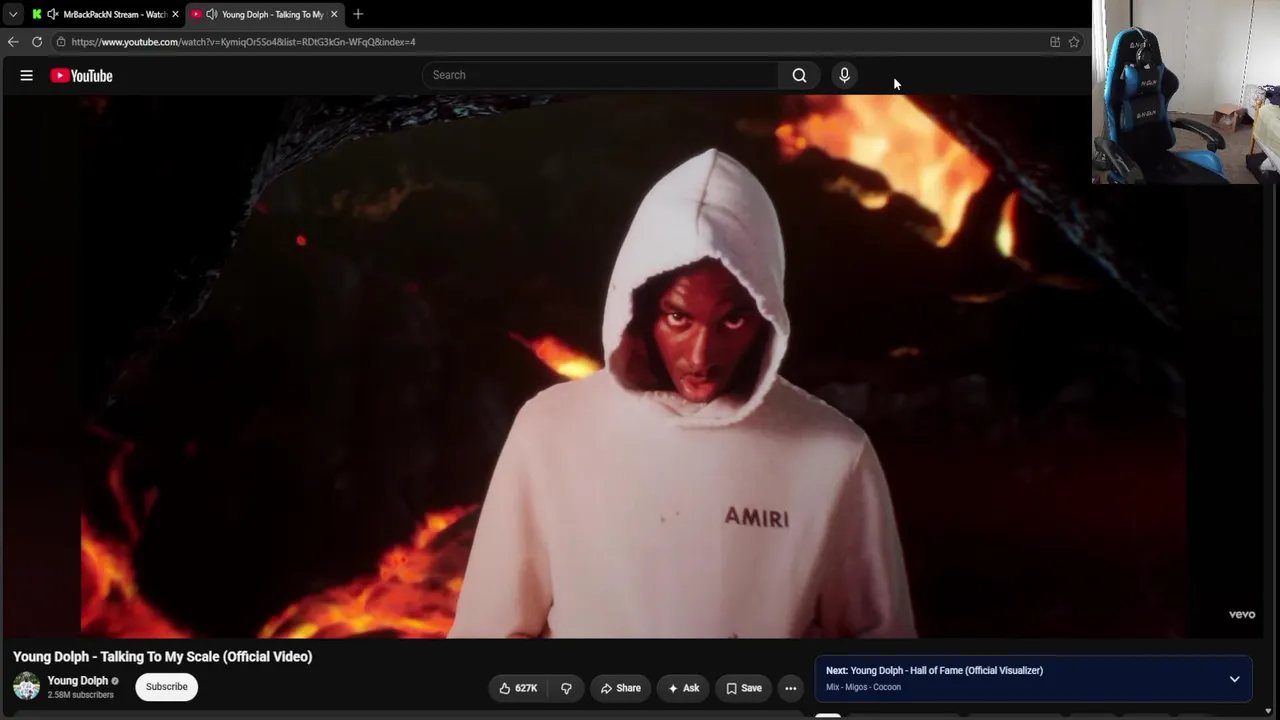Expand the Next playlist panel chevron
This screenshot has width=1280, height=720.
(x=1234, y=679)
